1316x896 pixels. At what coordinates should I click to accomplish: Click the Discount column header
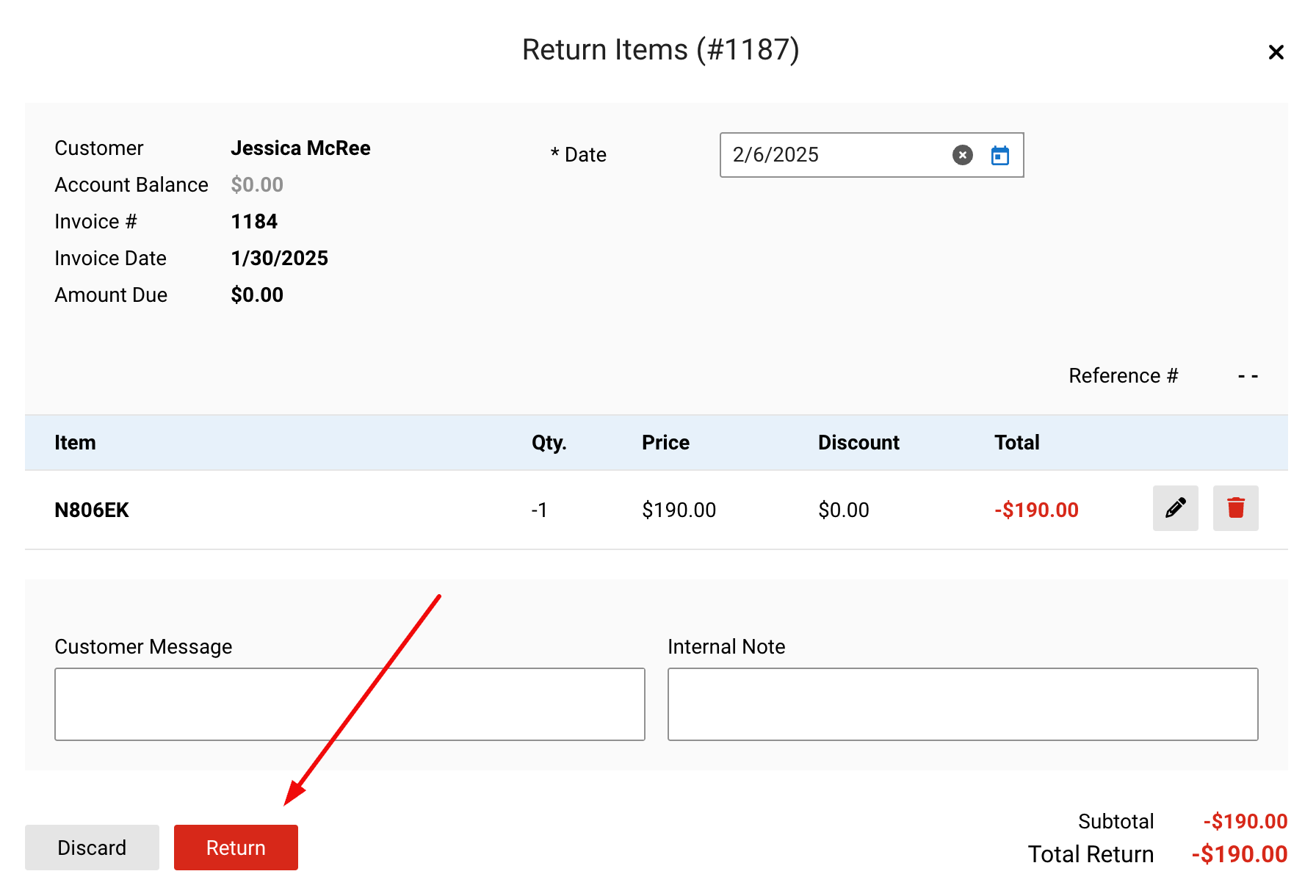[x=858, y=443]
